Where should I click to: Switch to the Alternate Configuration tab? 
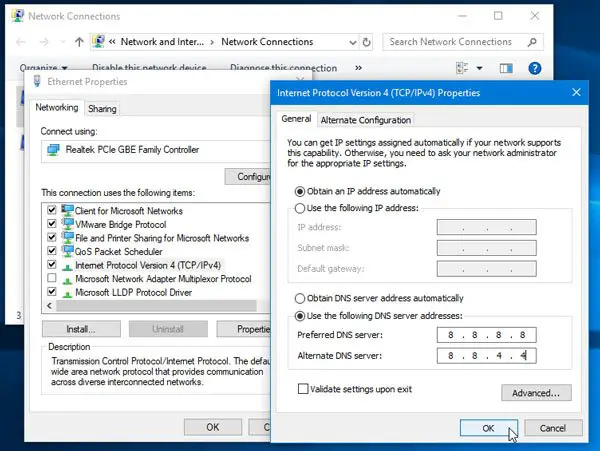365,120
